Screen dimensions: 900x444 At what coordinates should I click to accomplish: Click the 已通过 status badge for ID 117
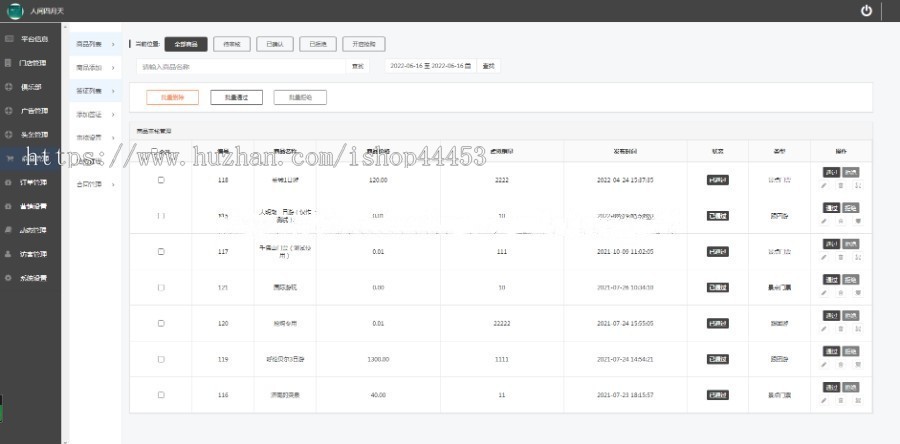coord(717,251)
